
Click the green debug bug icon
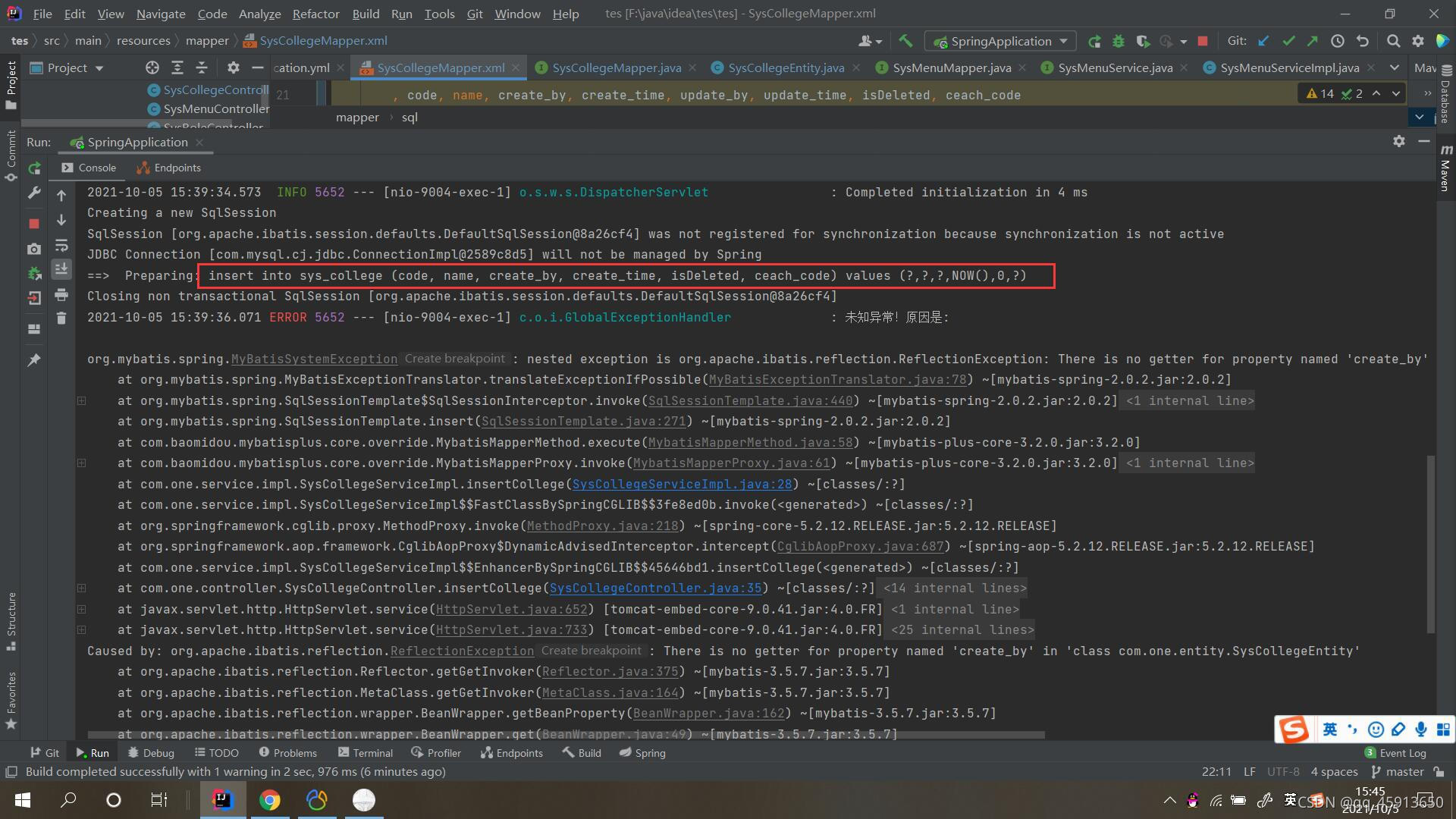[1118, 41]
